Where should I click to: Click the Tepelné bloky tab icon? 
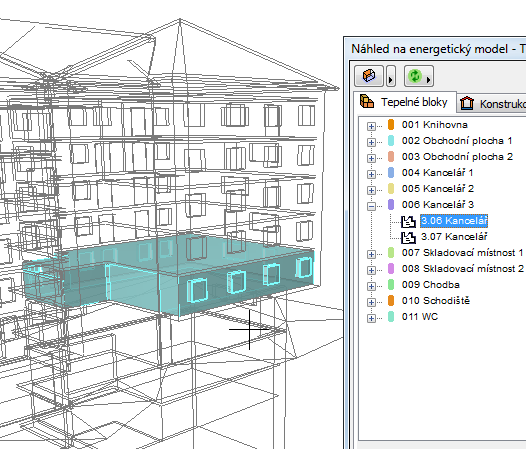367,101
